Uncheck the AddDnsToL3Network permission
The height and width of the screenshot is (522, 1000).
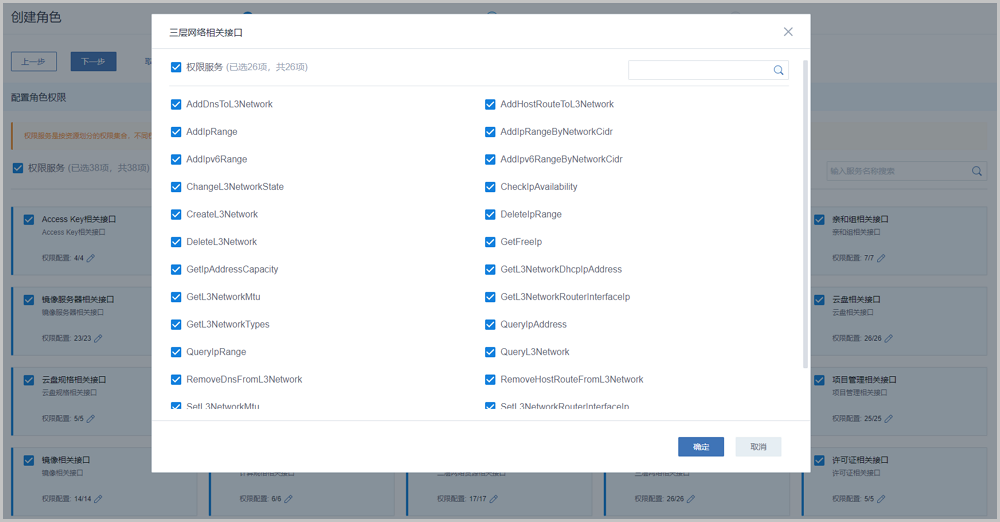click(177, 104)
